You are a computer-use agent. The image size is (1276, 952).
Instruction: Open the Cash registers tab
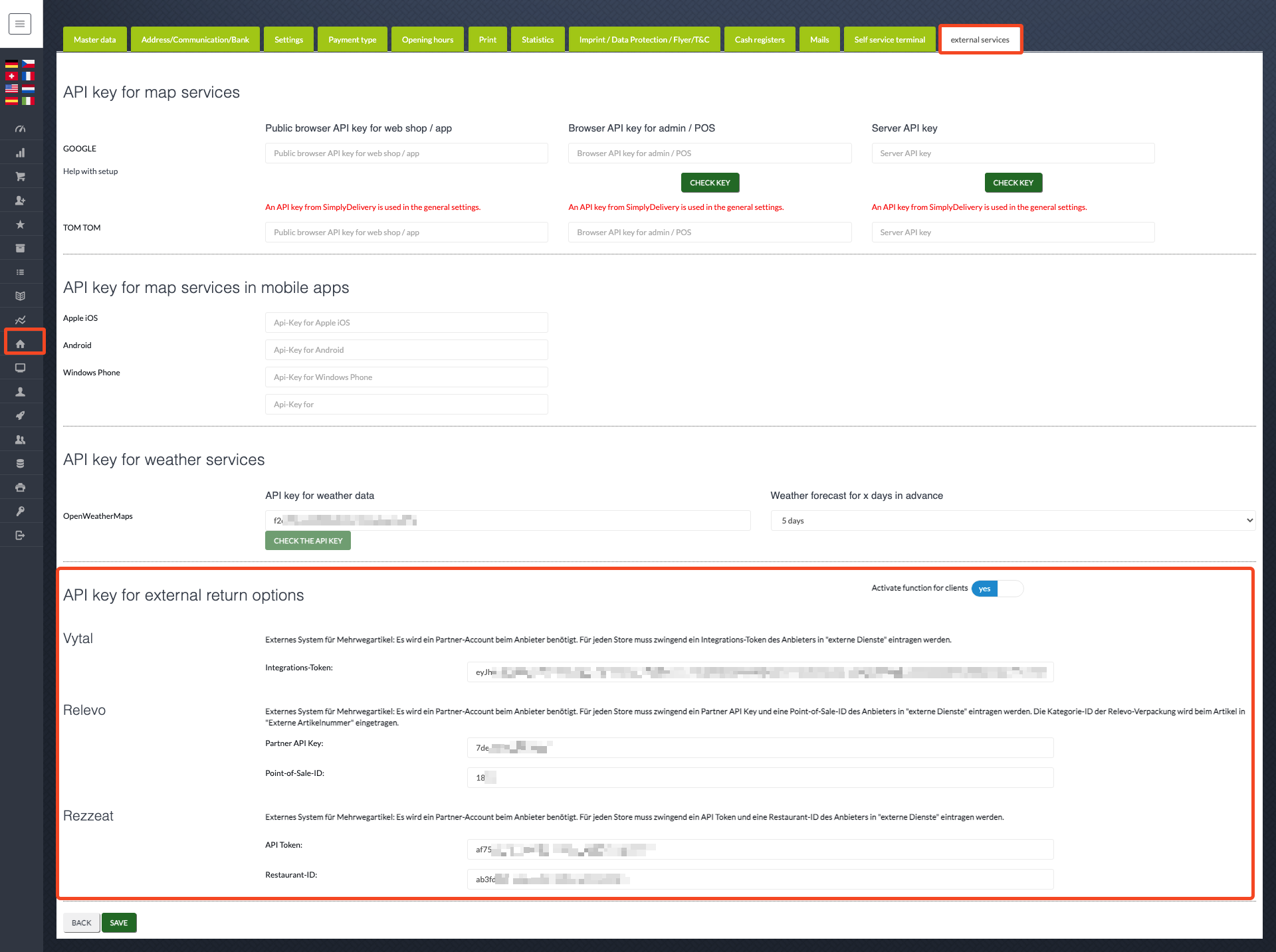(759, 40)
